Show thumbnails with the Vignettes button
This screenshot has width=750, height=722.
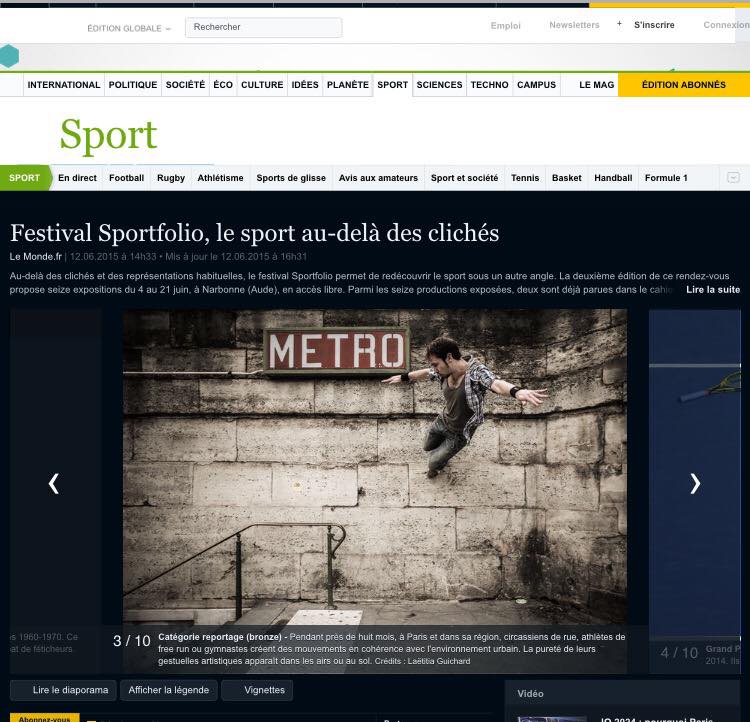pos(257,690)
